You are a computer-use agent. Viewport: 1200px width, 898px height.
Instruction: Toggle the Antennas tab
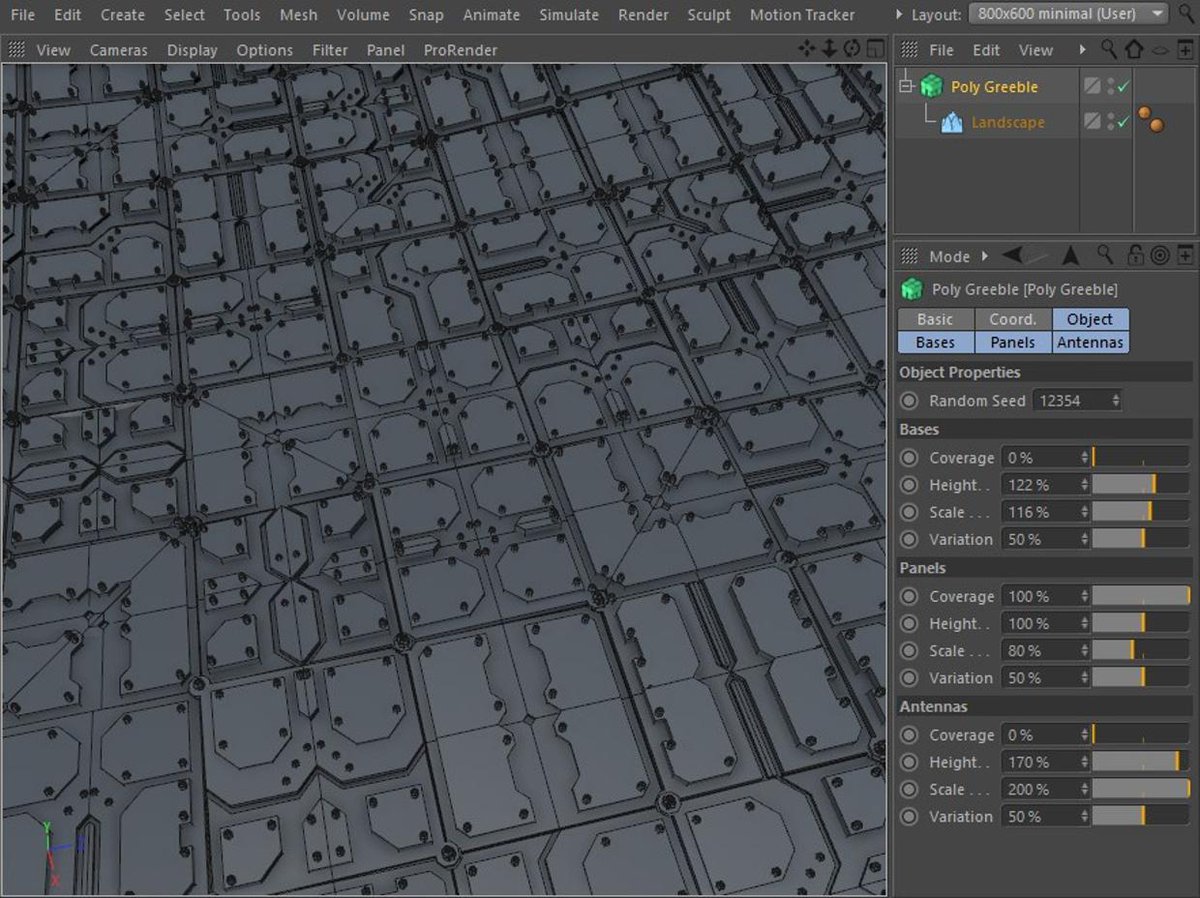point(1090,342)
